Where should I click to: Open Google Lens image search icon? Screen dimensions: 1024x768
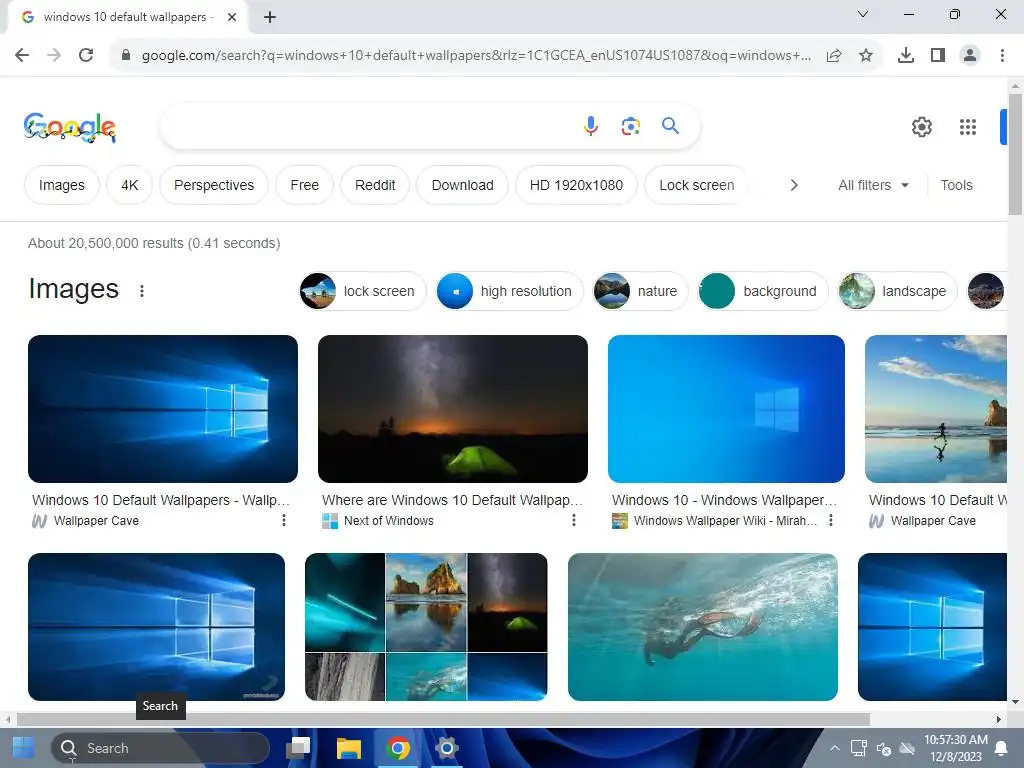(x=630, y=126)
